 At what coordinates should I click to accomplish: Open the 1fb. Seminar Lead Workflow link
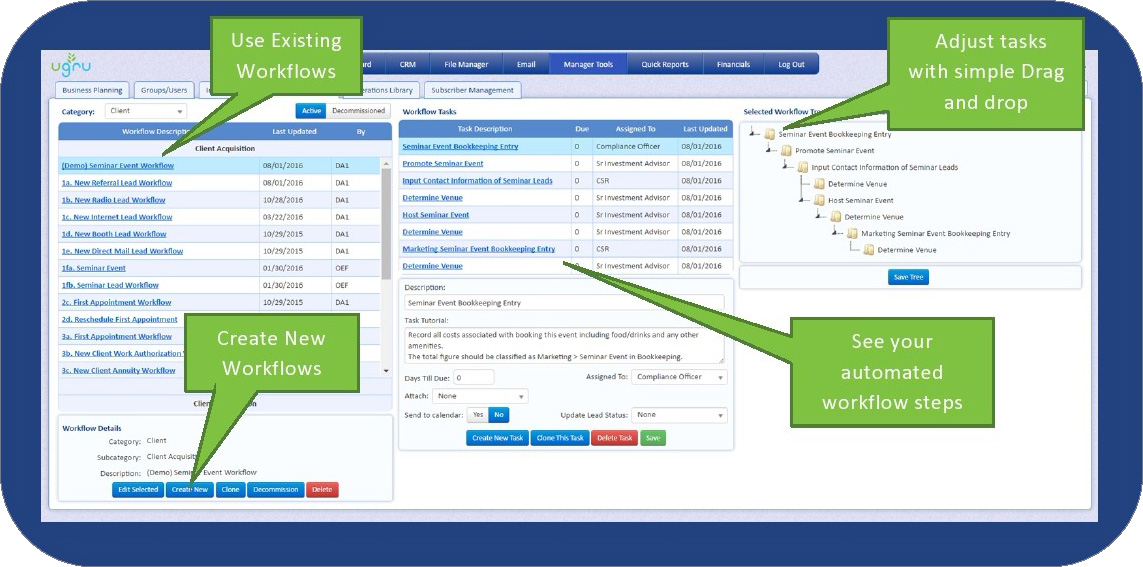point(109,285)
